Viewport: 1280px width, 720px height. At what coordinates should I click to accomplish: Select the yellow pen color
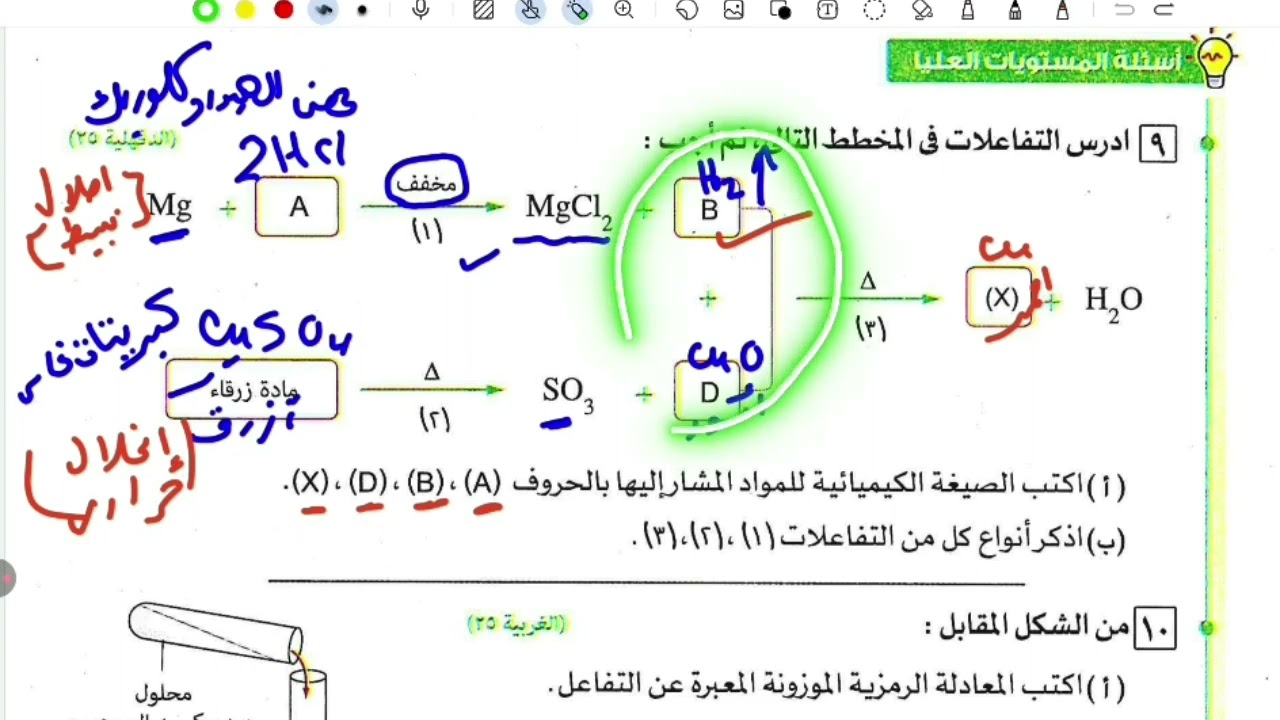coord(245,10)
